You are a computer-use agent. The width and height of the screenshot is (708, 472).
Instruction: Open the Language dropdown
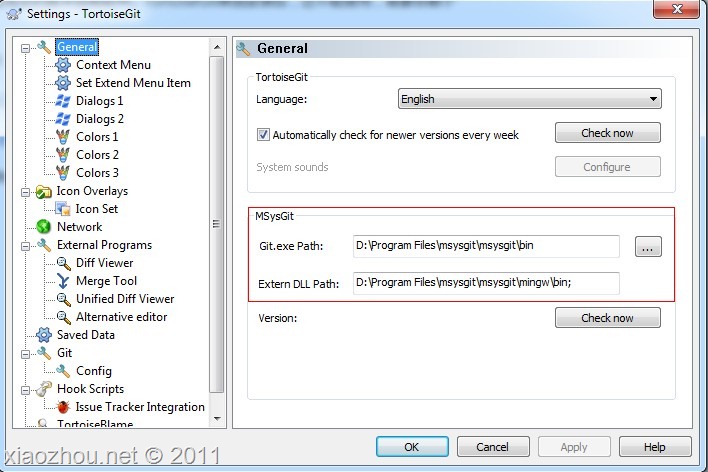tap(530, 99)
